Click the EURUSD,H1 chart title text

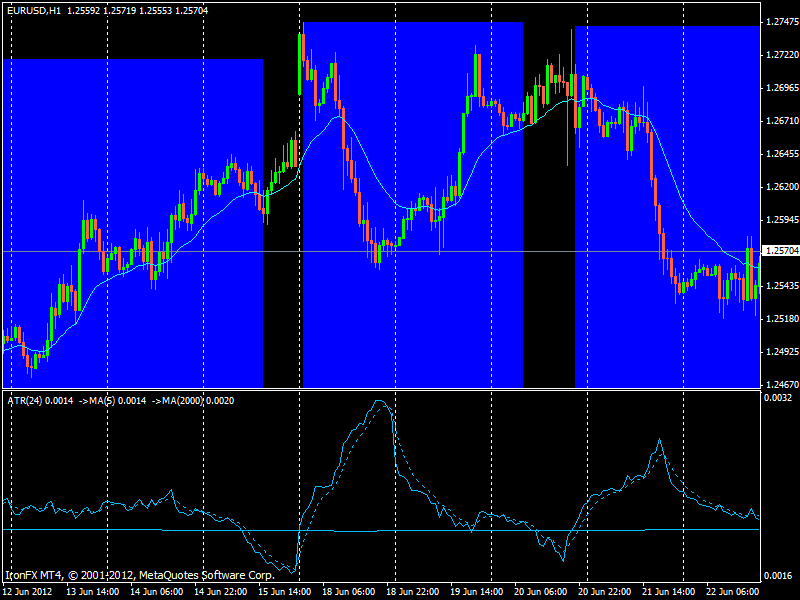coord(33,8)
